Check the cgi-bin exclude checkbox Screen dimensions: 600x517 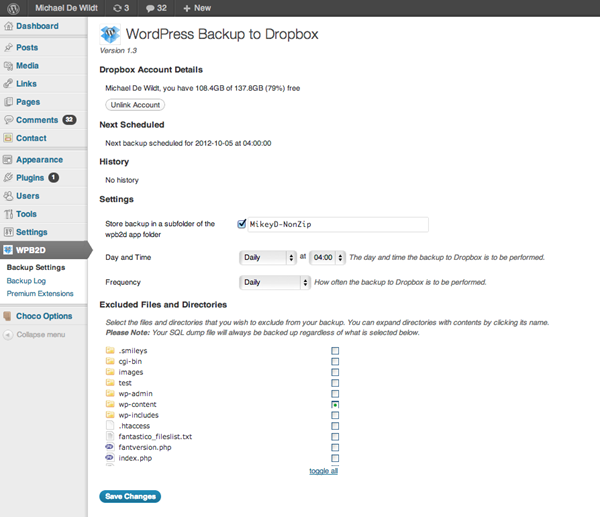335,361
